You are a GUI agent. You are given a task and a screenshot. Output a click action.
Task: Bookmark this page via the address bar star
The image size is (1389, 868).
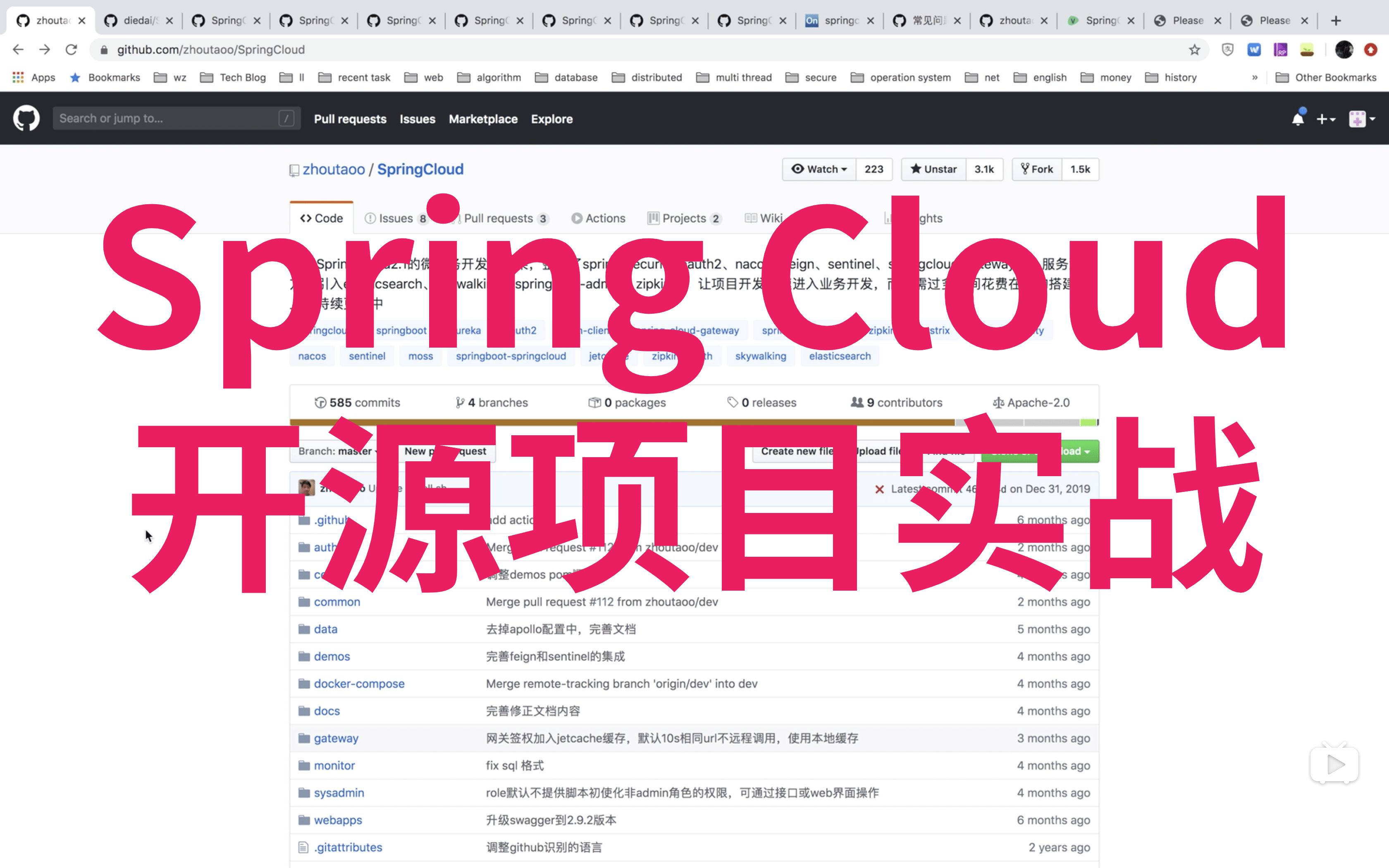[x=1194, y=49]
